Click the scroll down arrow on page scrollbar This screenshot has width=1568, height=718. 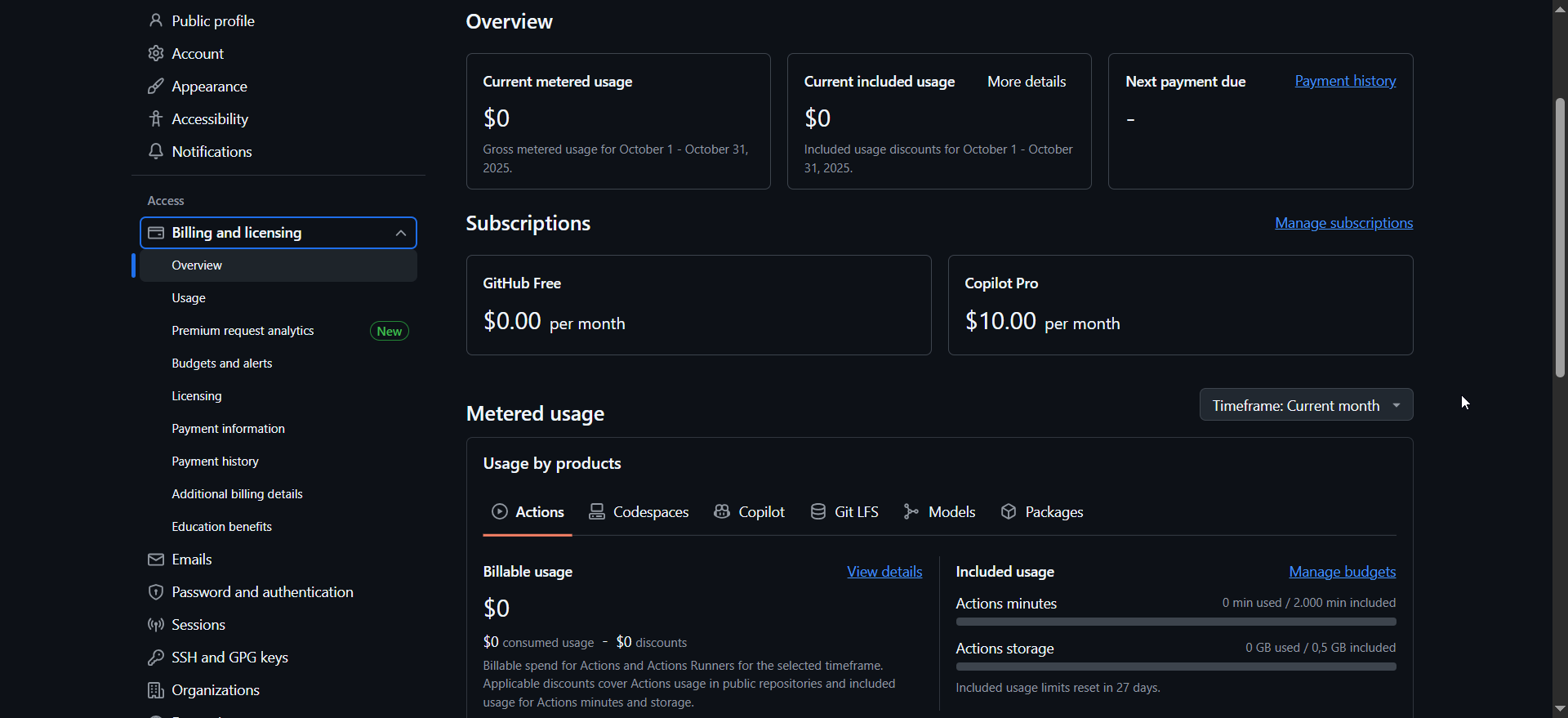pos(1560,708)
